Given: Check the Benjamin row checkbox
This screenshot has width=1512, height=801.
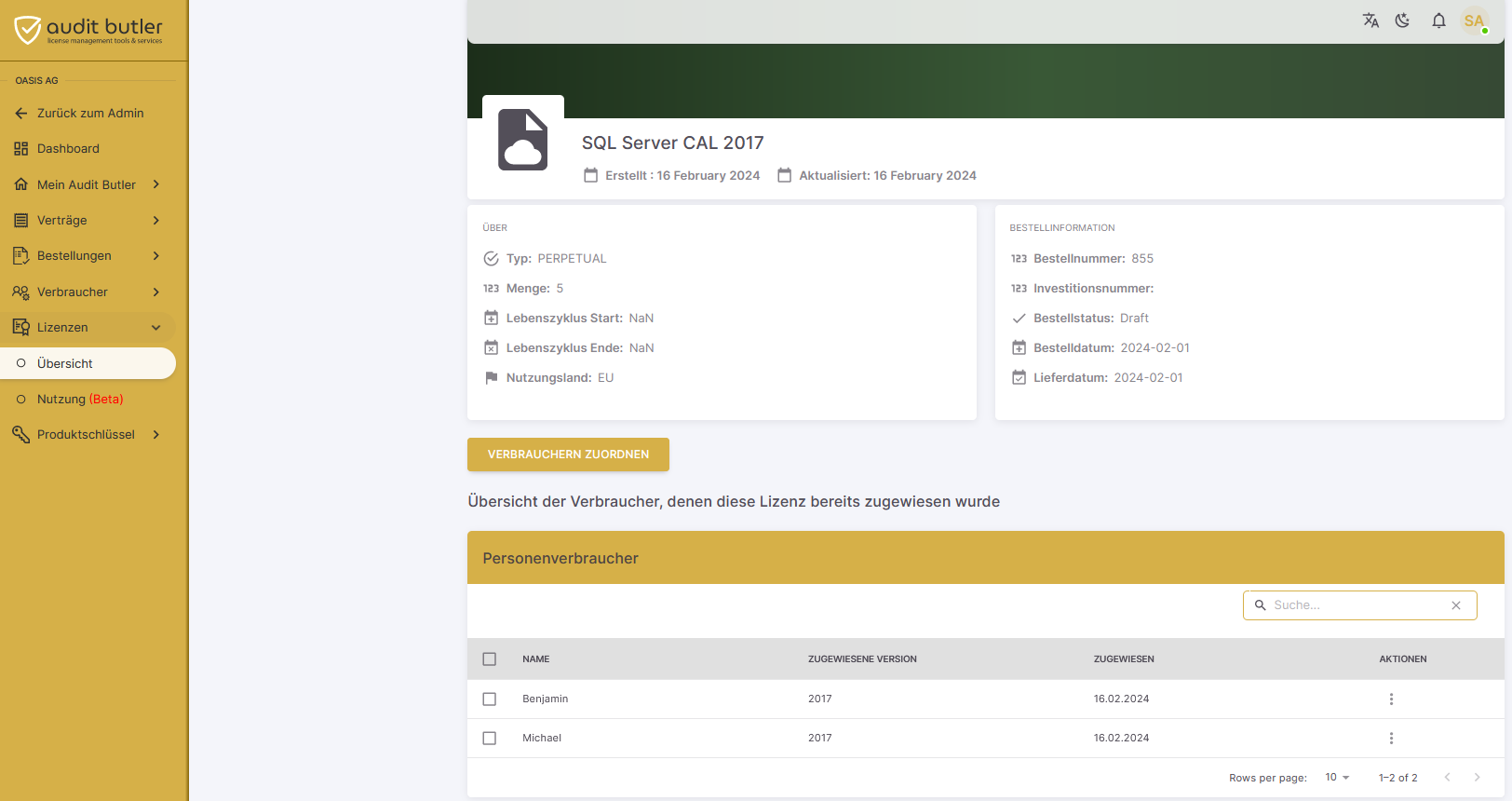Looking at the screenshot, I should pyautogui.click(x=490, y=699).
